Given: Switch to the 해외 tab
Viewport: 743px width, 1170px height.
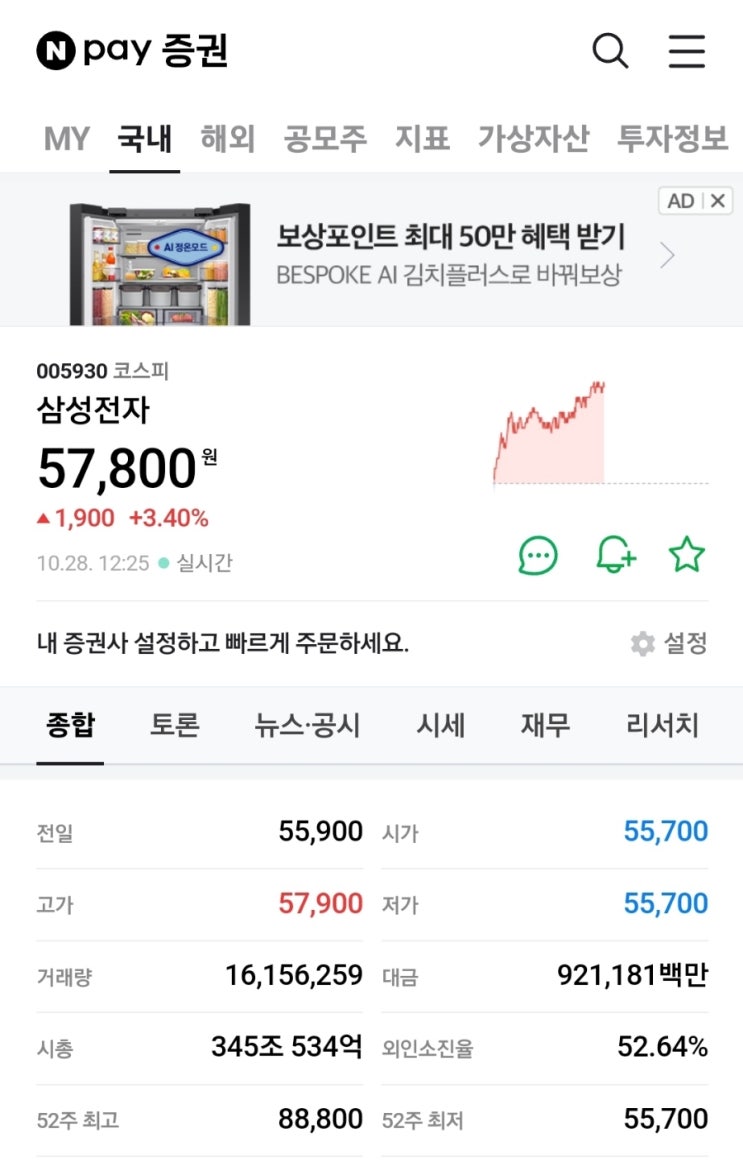Looking at the screenshot, I should point(228,139).
